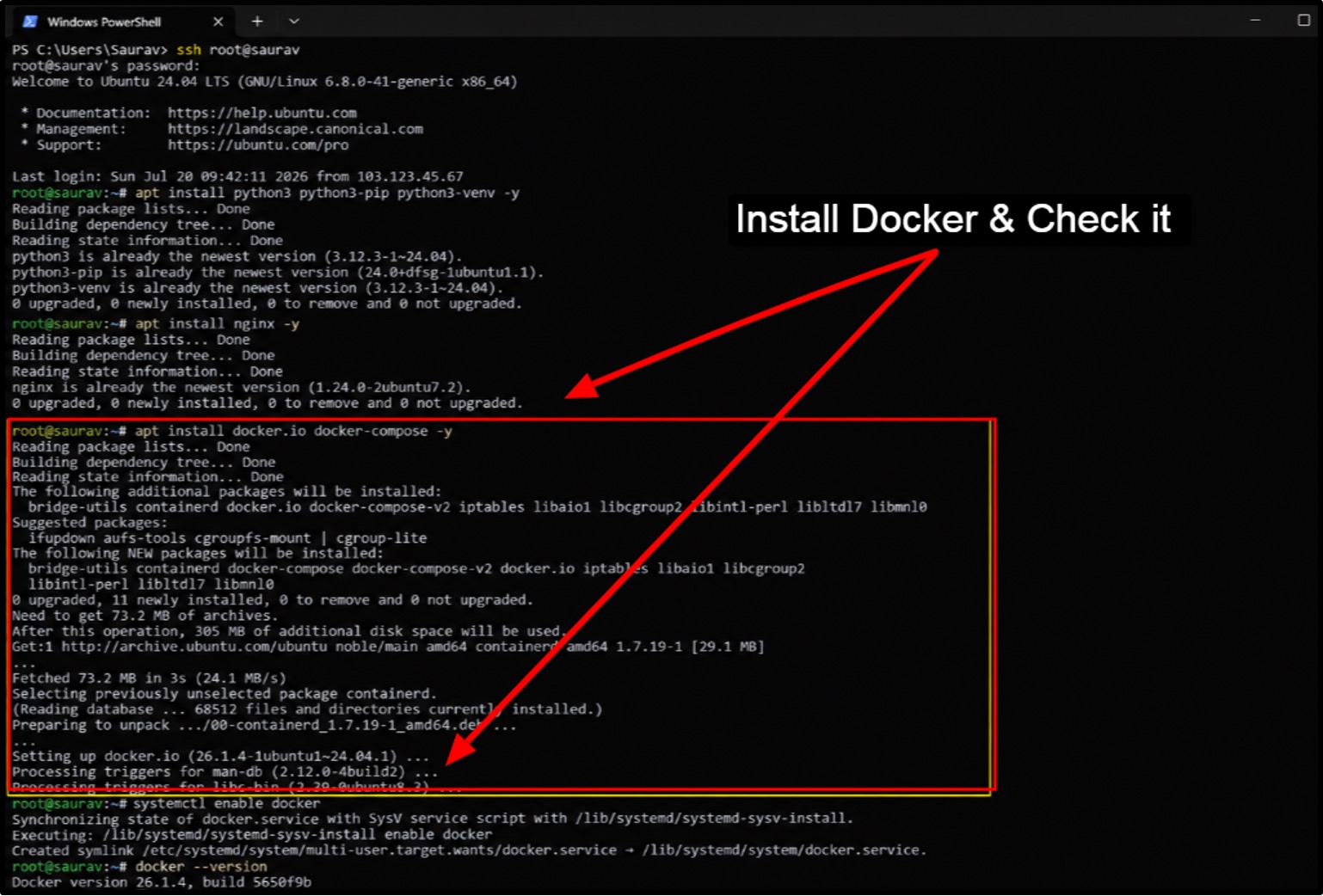Minimize the terminal window
Screen dimensions: 1323x896
click(x=1255, y=20)
